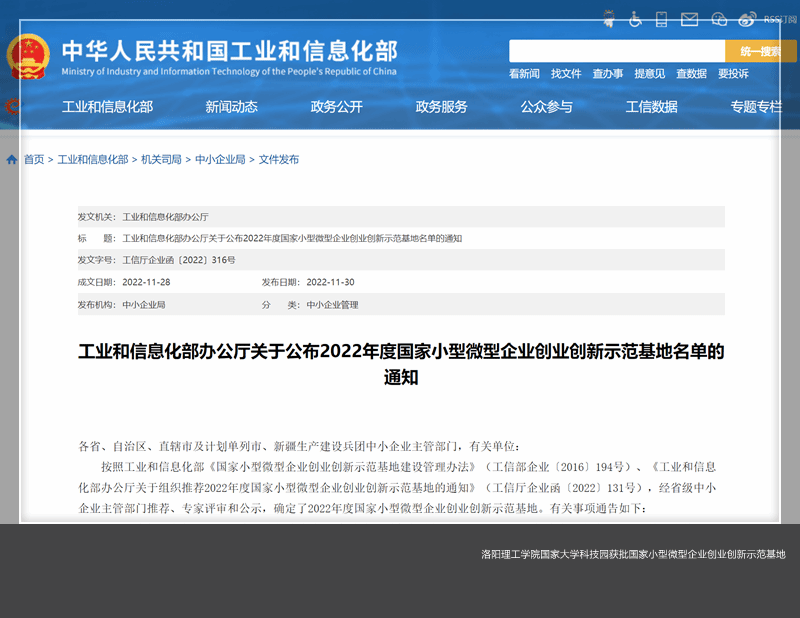Viewport: 800px width, 618px height.
Task: Open the 政务公开 navigation menu
Action: click(336, 107)
